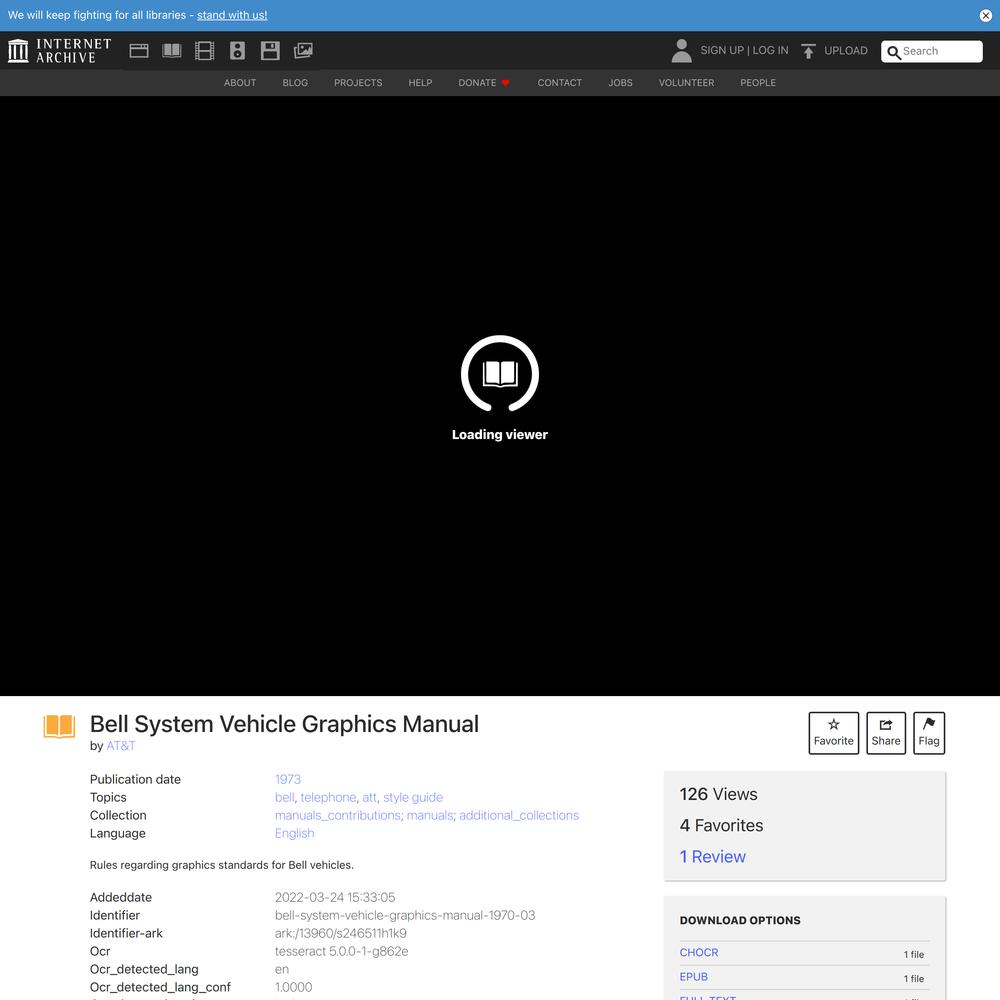Open the Web (Wayback Machine) icon
The image size is (1000, 1000).
click(x=139, y=50)
